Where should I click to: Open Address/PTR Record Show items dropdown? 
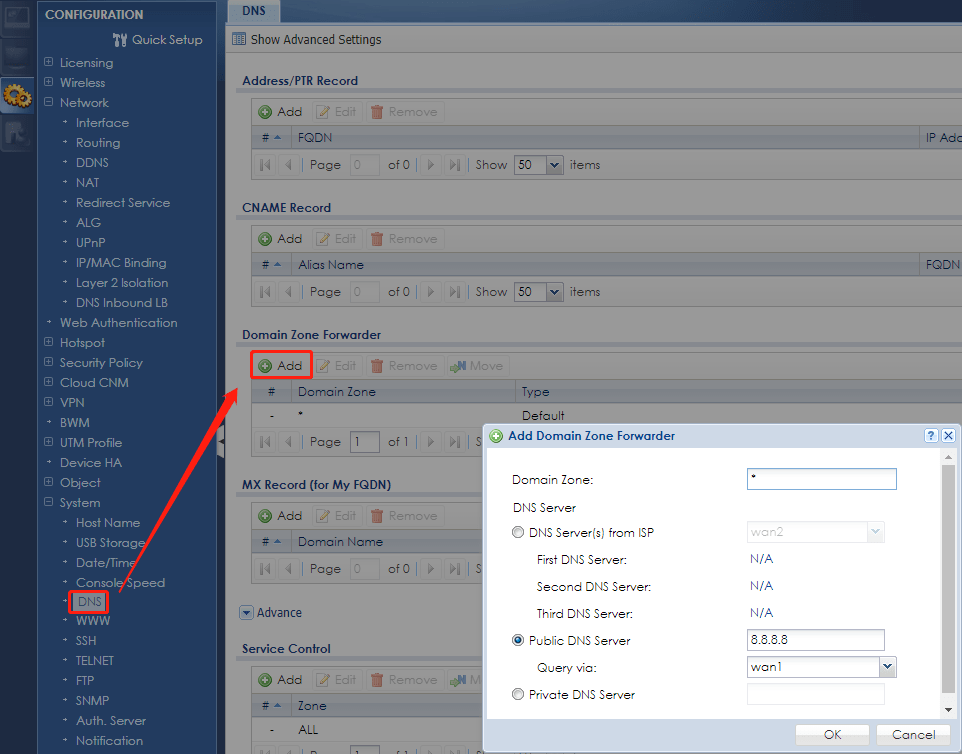(x=555, y=165)
